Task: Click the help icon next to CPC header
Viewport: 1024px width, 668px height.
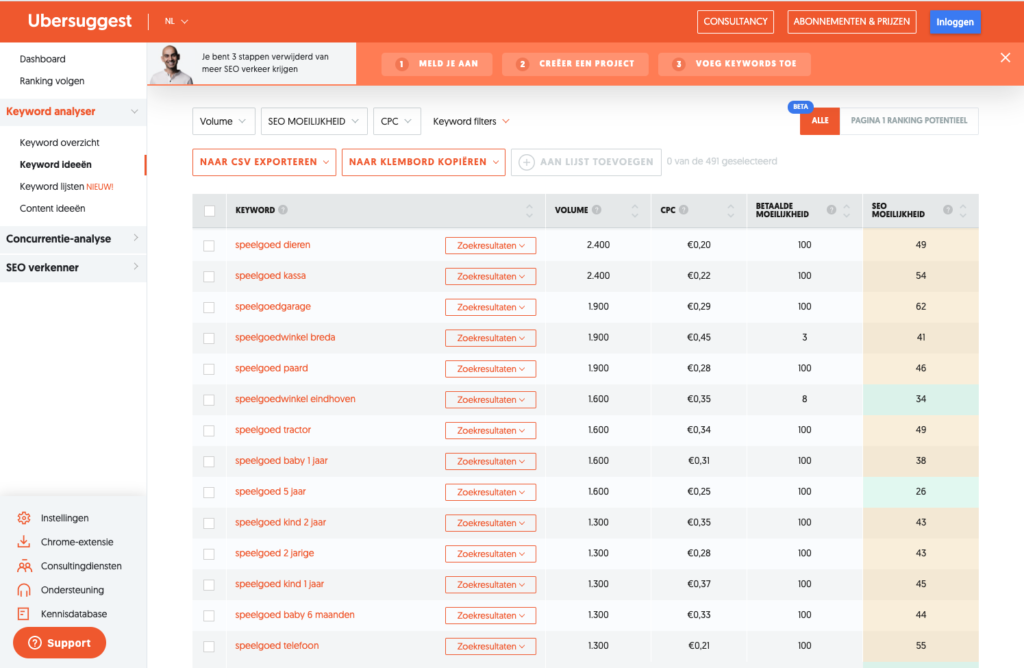Action: tap(684, 210)
